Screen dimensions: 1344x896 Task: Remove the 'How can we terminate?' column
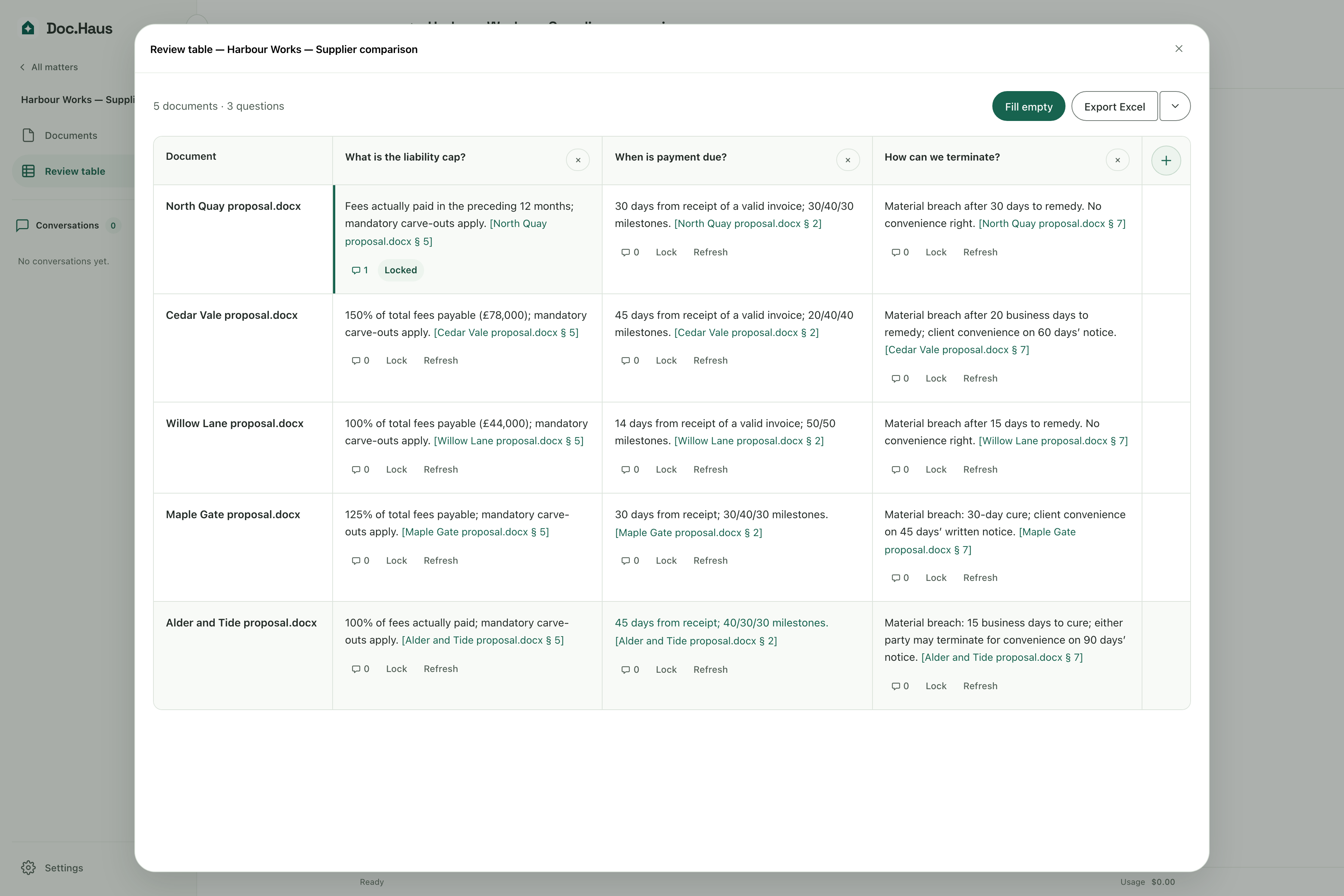click(1118, 160)
